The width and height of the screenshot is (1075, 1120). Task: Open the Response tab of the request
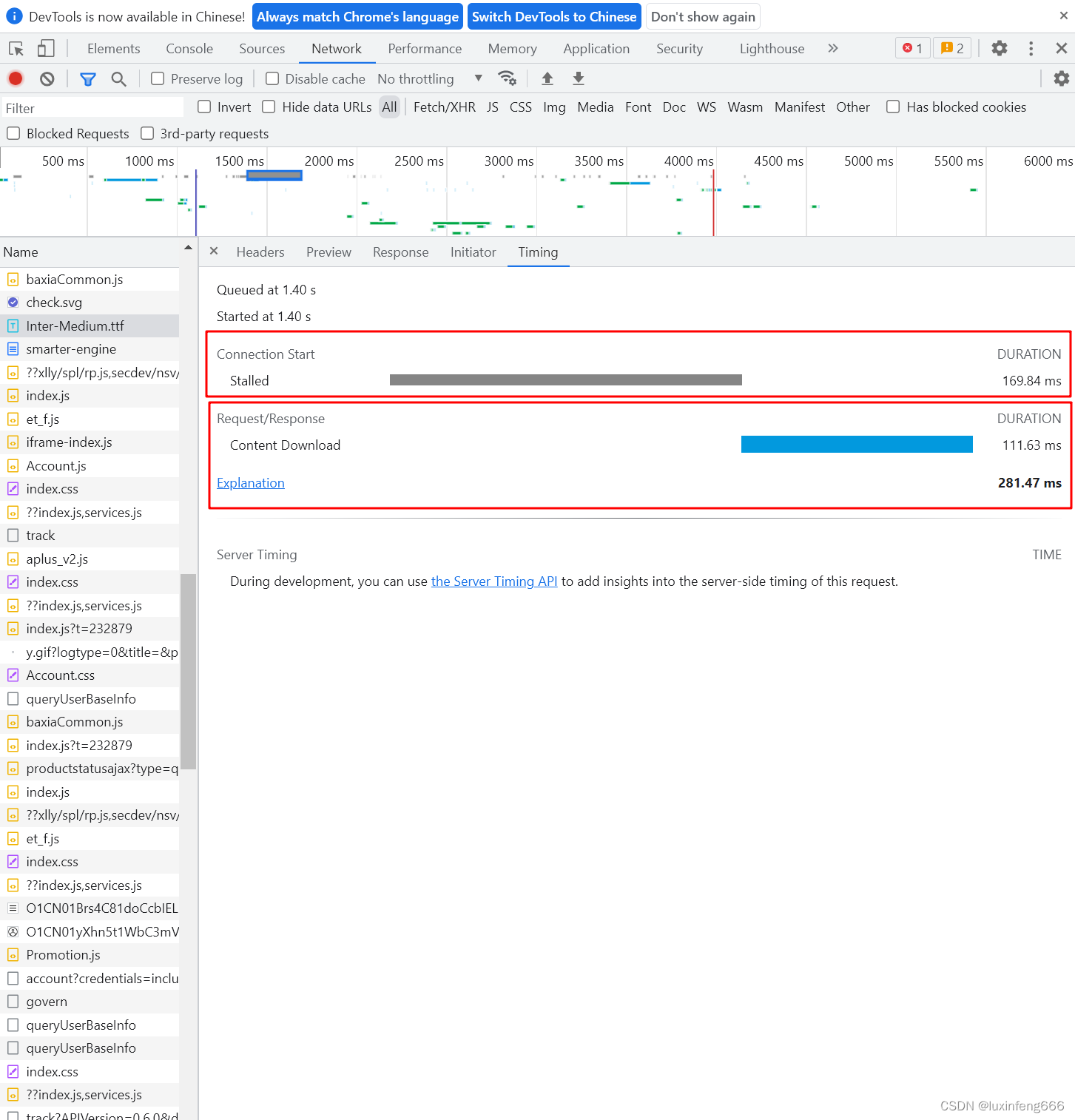400,252
